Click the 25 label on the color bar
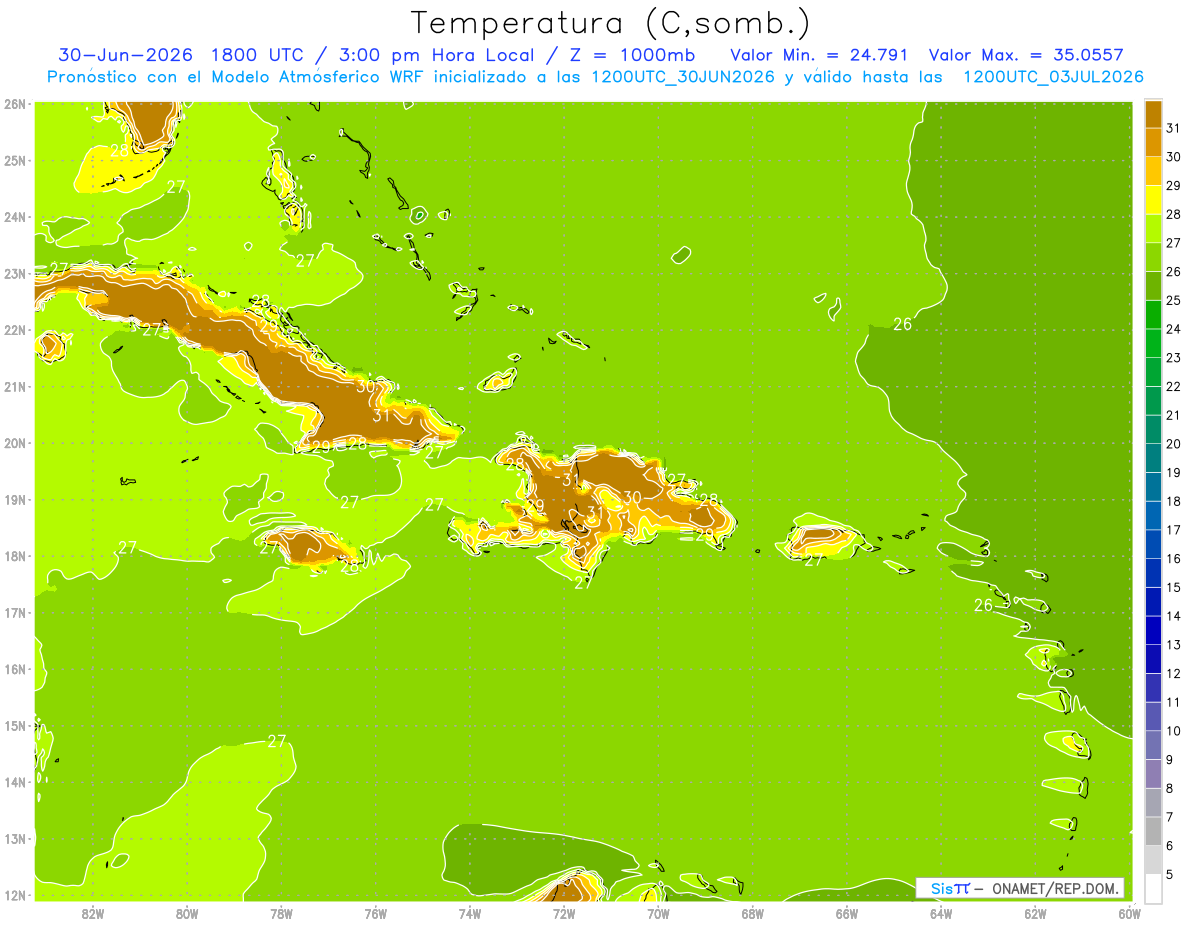This screenshot has height=927, width=1200. (x=1173, y=300)
